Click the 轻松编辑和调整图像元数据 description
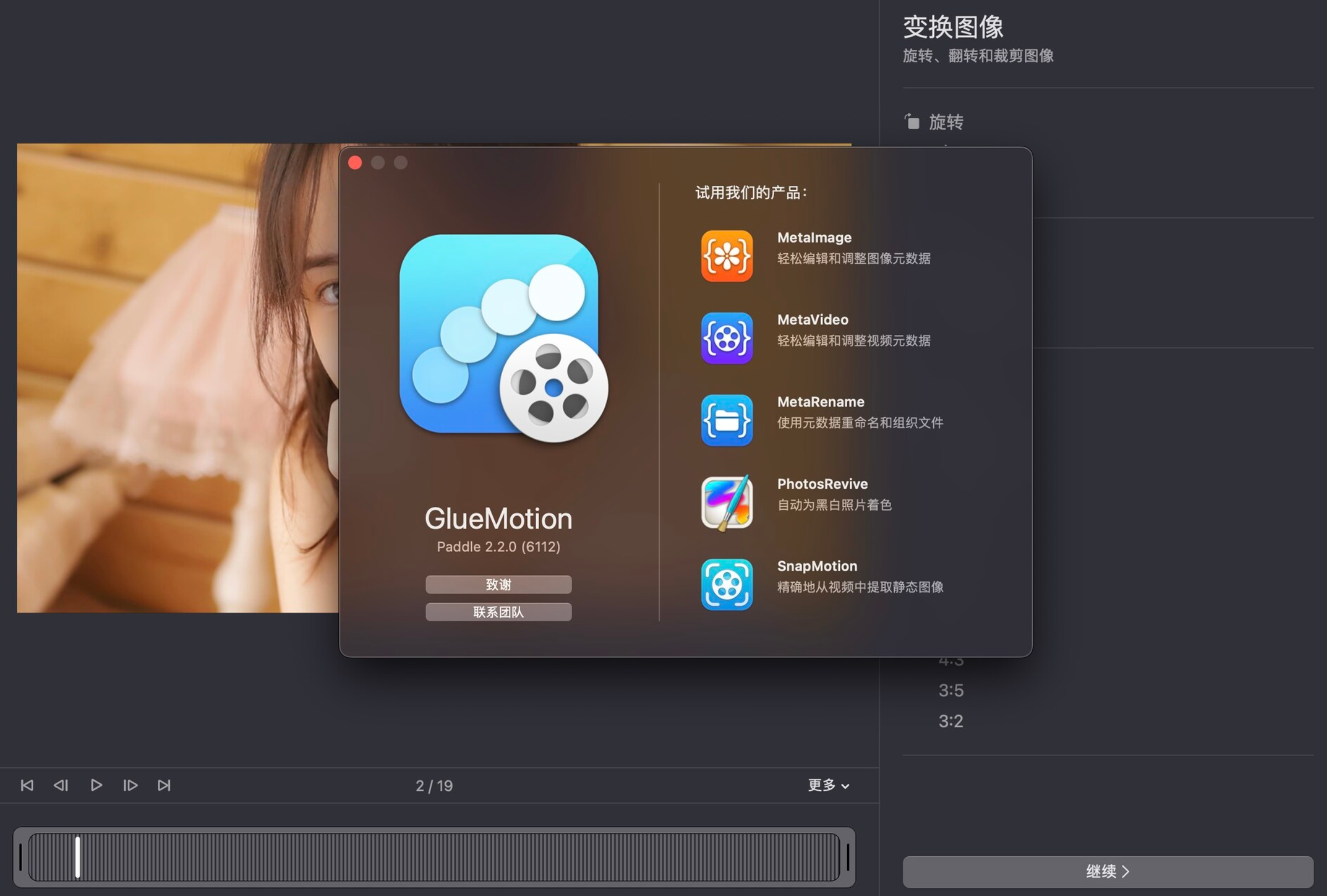 click(x=854, y=259)
